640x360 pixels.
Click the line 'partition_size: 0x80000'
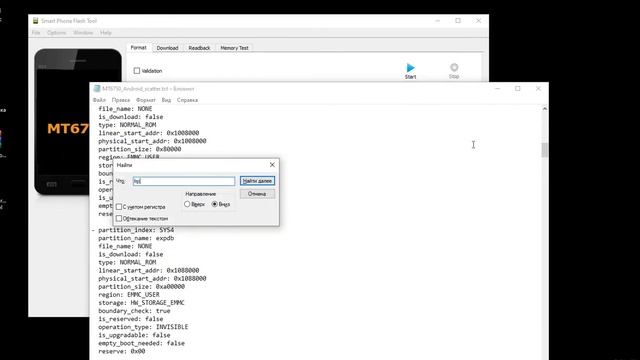140,149
